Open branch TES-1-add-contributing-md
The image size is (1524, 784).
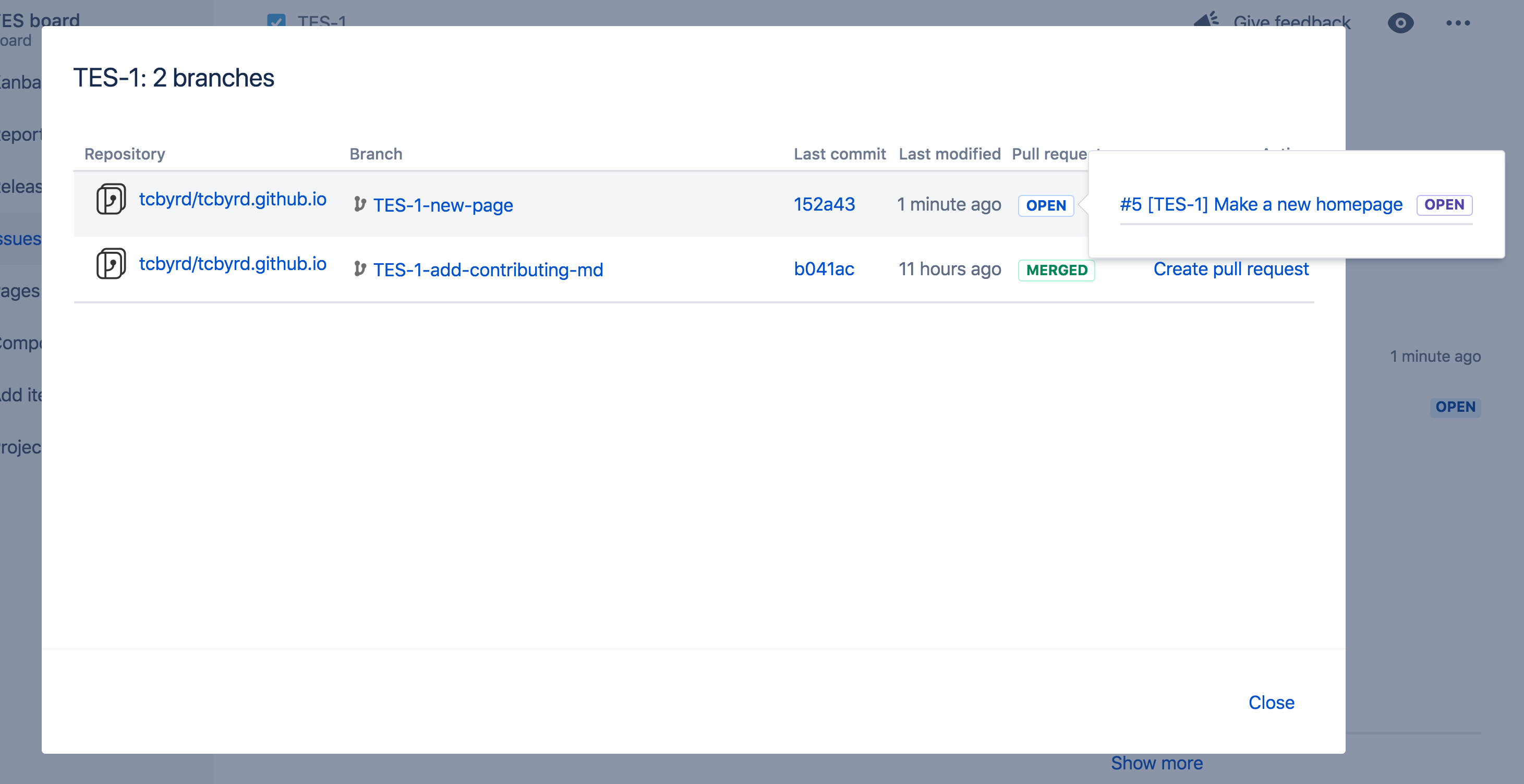[488, 269]
